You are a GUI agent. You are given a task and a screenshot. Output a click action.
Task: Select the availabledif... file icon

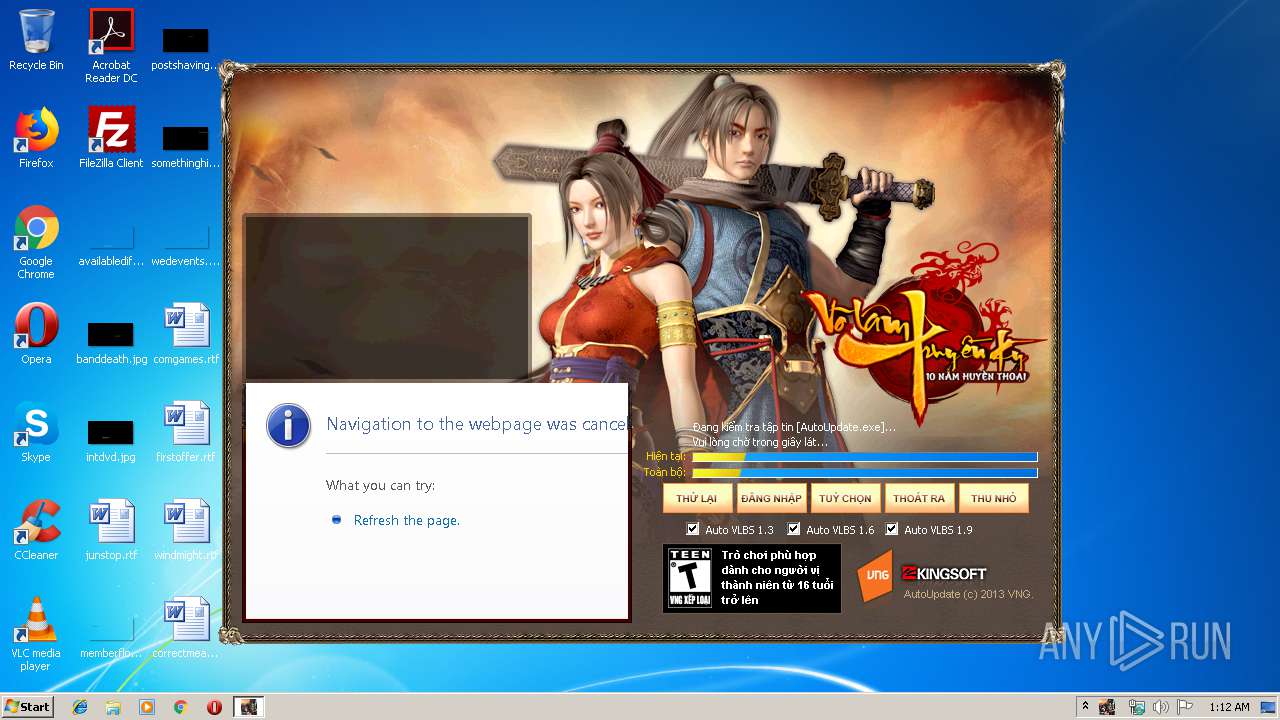[111, 244]
